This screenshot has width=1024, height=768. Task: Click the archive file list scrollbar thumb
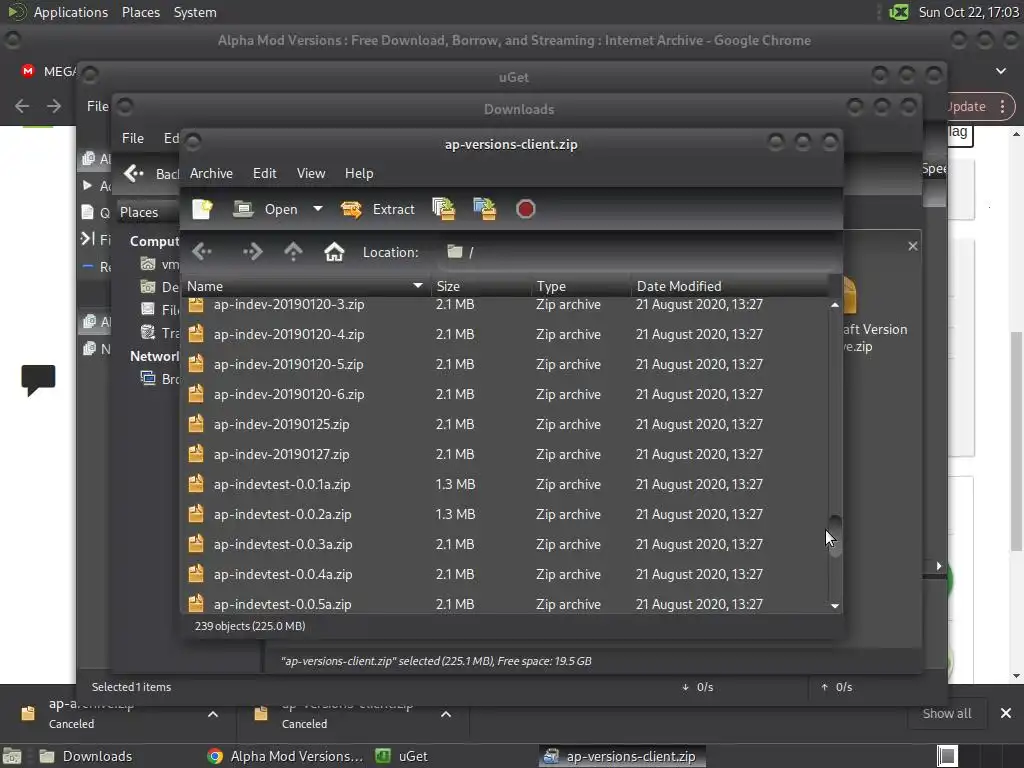click(835, 536)
